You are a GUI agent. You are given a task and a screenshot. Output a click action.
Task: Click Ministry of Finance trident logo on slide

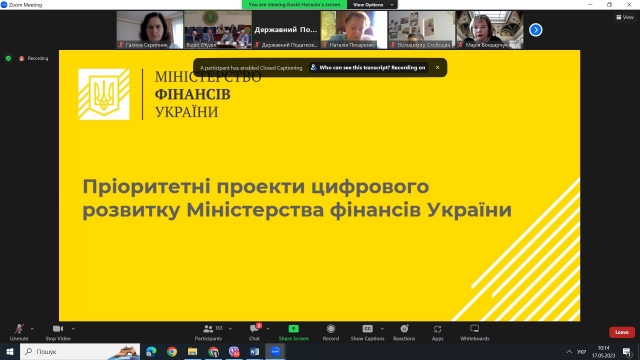(104, 94)
